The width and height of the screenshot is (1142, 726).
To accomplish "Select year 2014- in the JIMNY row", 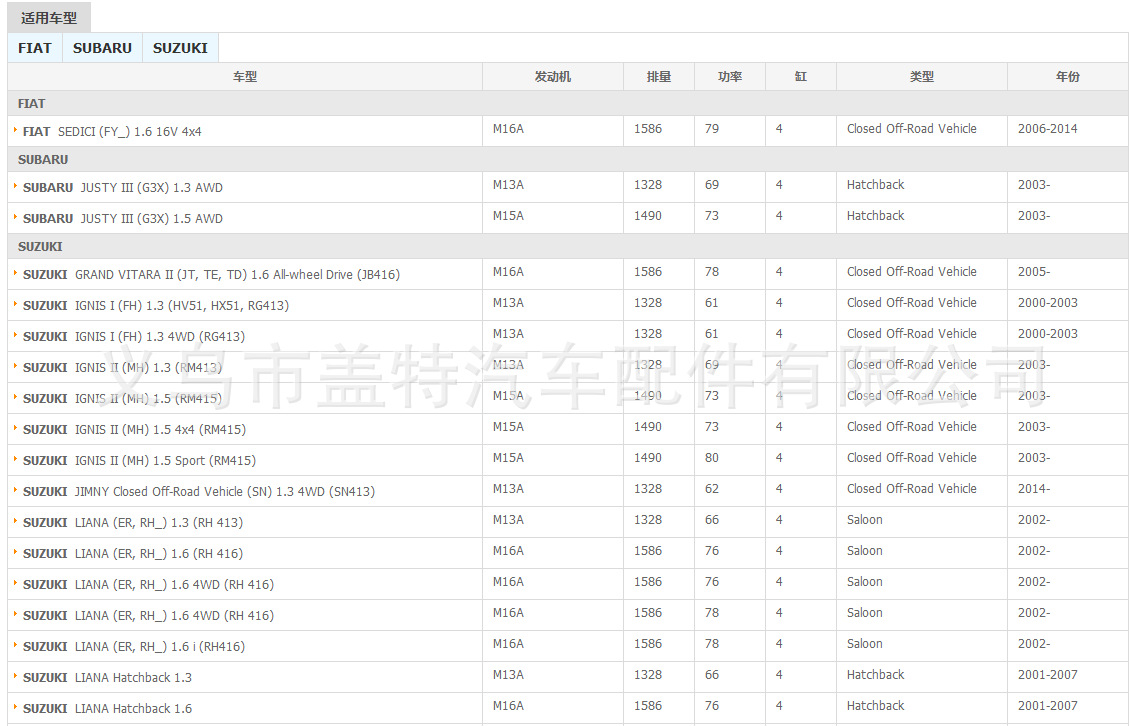I will pyautogui.click(x=1033, y=489).
